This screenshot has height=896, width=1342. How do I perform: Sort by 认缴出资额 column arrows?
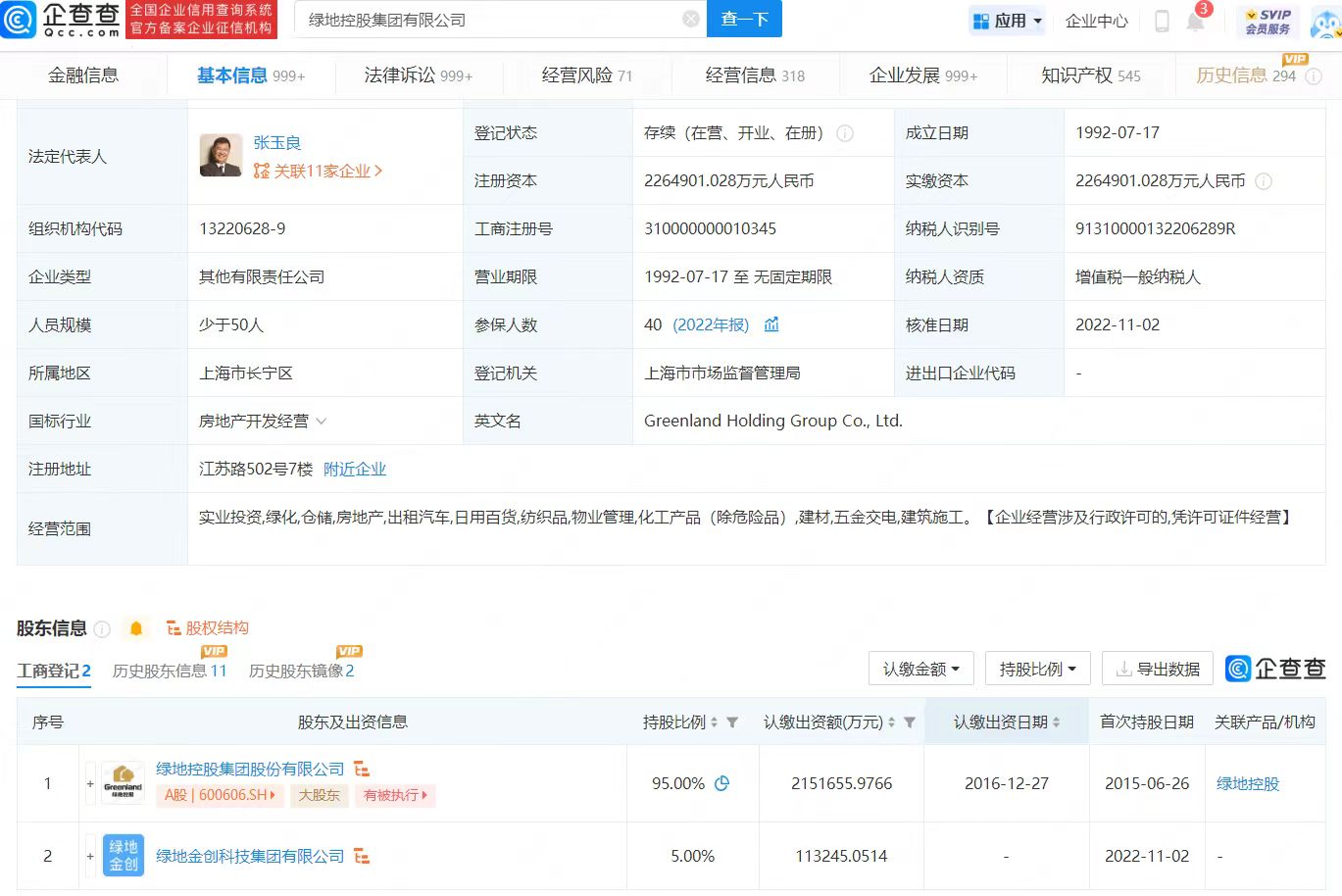tap(891, 722)
